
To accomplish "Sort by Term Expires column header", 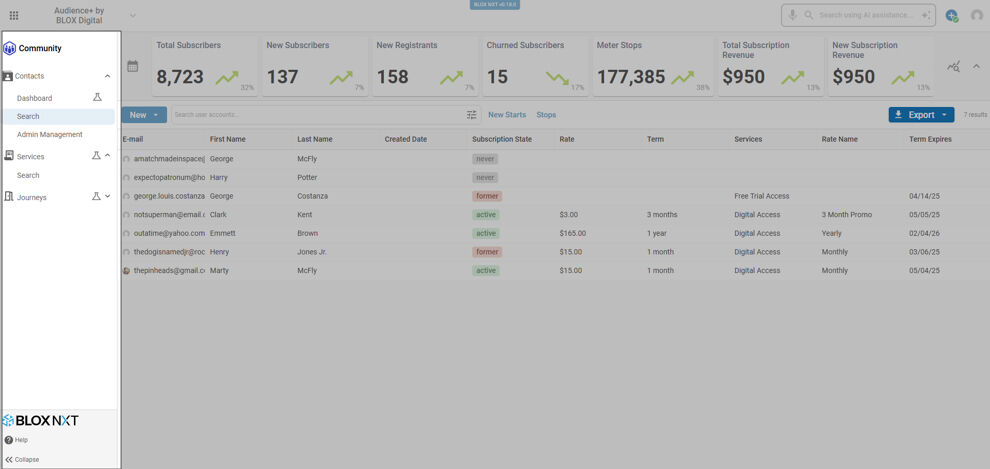I will click(930, 139).
